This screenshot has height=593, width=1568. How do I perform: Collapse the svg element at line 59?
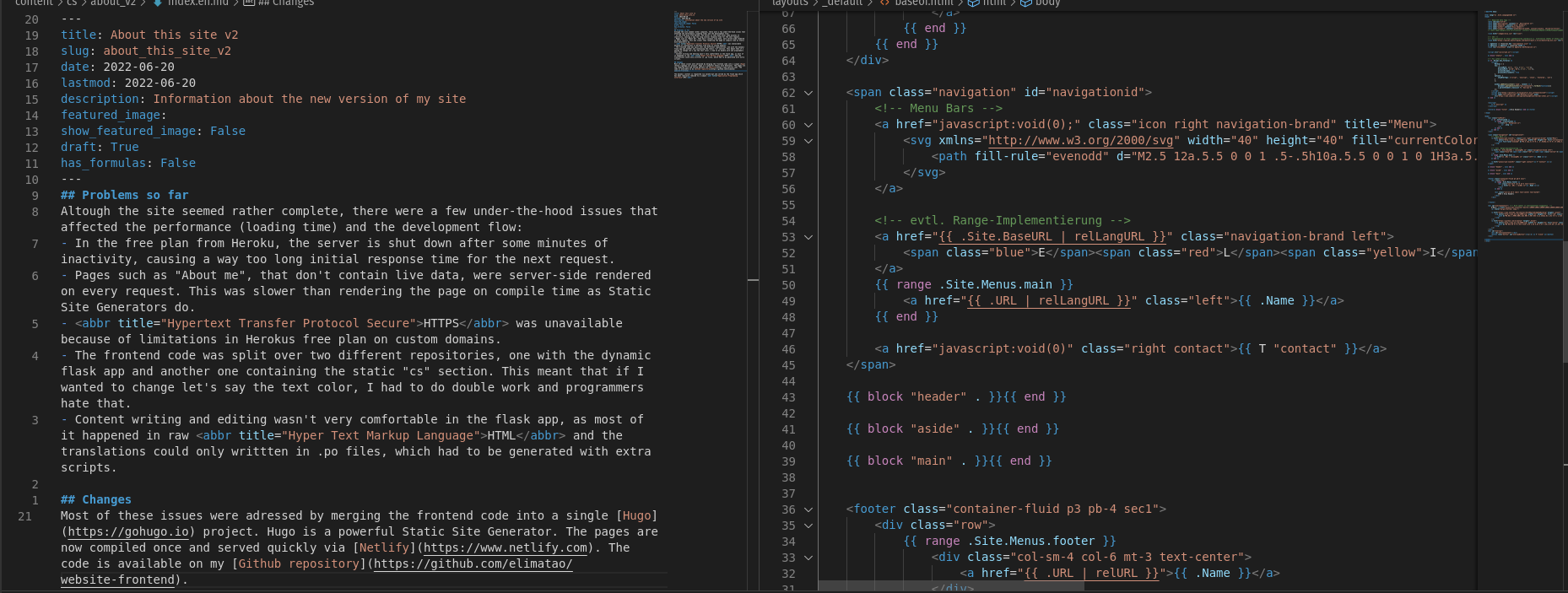pyautogui.click(x=808, y=141)
